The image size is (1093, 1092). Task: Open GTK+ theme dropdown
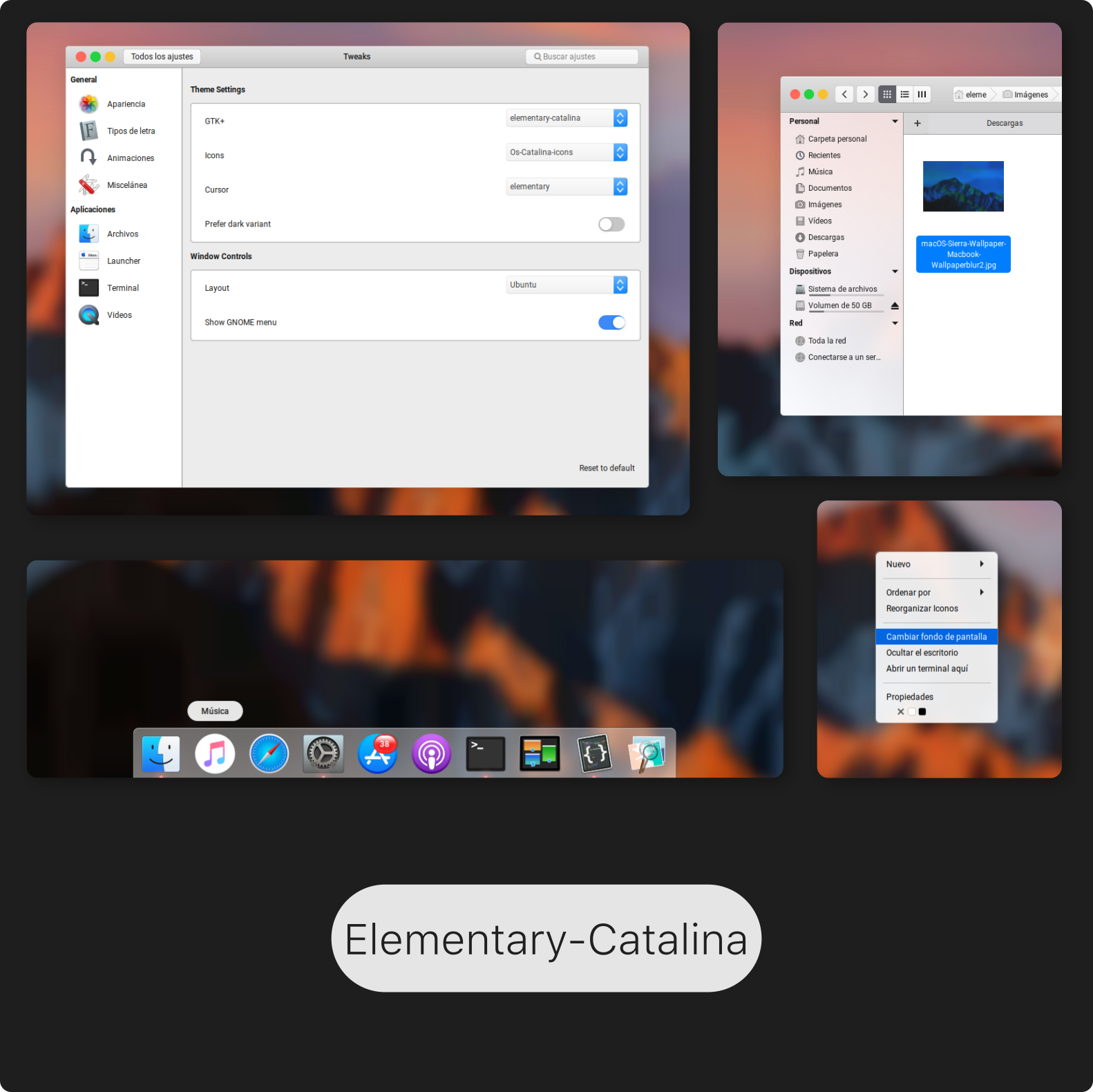567,118
